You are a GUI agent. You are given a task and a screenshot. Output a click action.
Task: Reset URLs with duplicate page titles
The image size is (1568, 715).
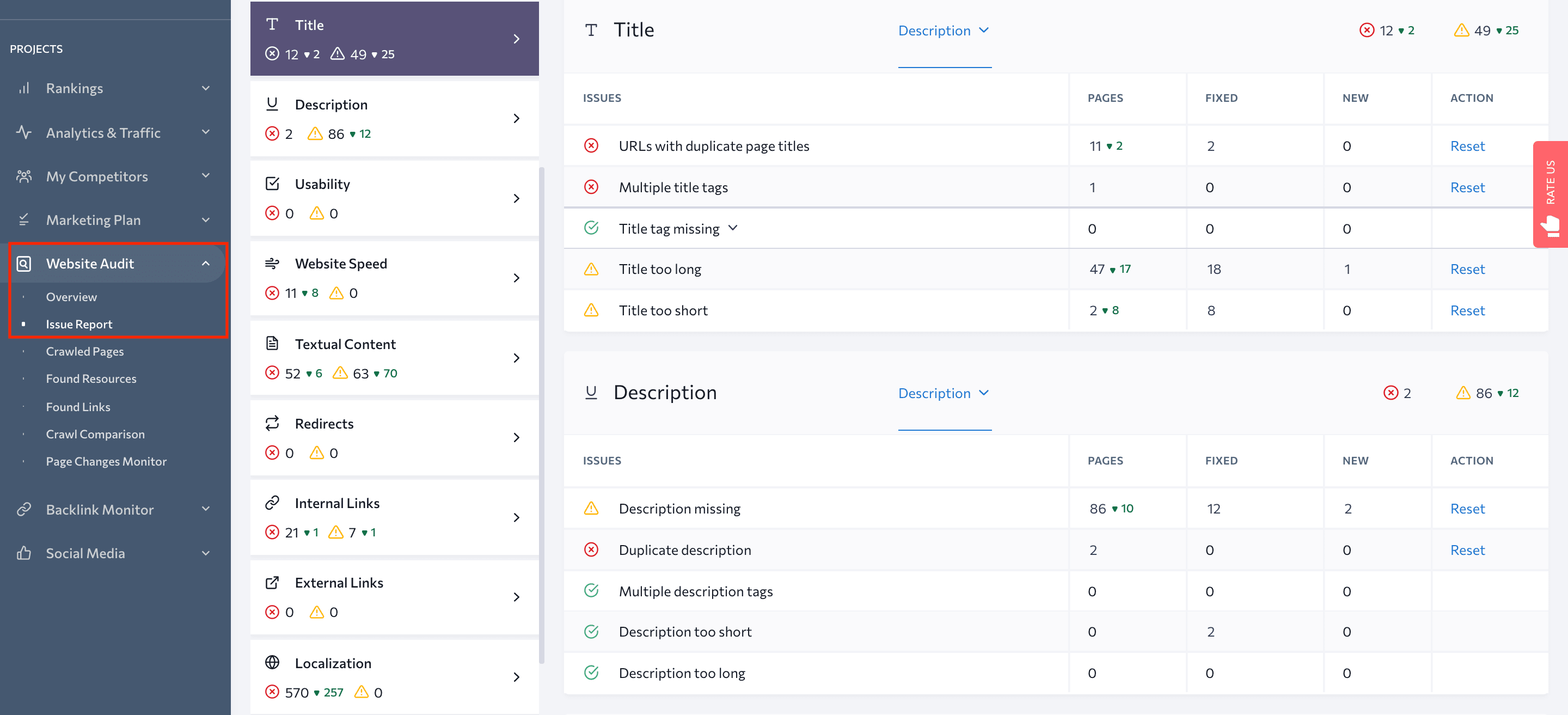pyautogui.click(x=1467, y=145)
